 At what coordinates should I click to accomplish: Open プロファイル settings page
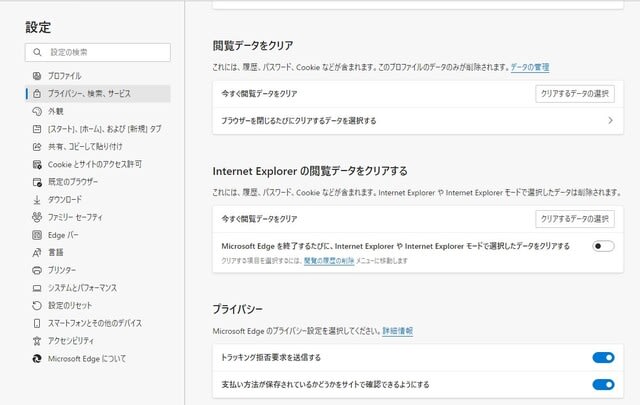point(64,76)
